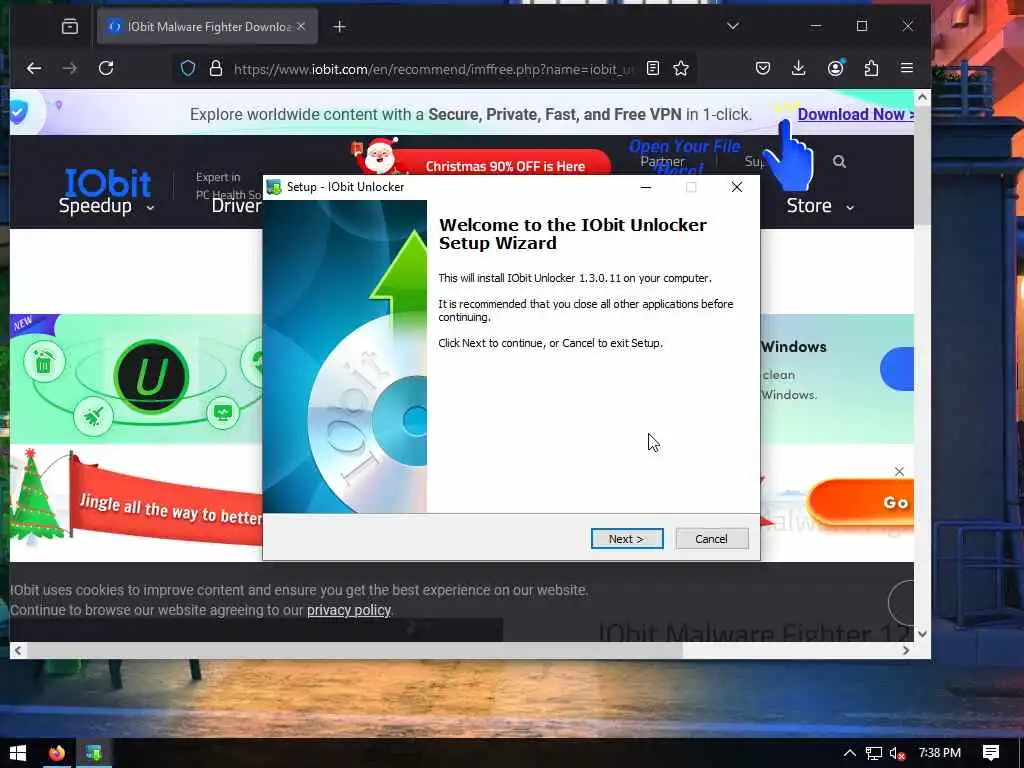Open muted volume tray icon
The width and height of the screenshot is (1024, 768).
click(898, 753)
